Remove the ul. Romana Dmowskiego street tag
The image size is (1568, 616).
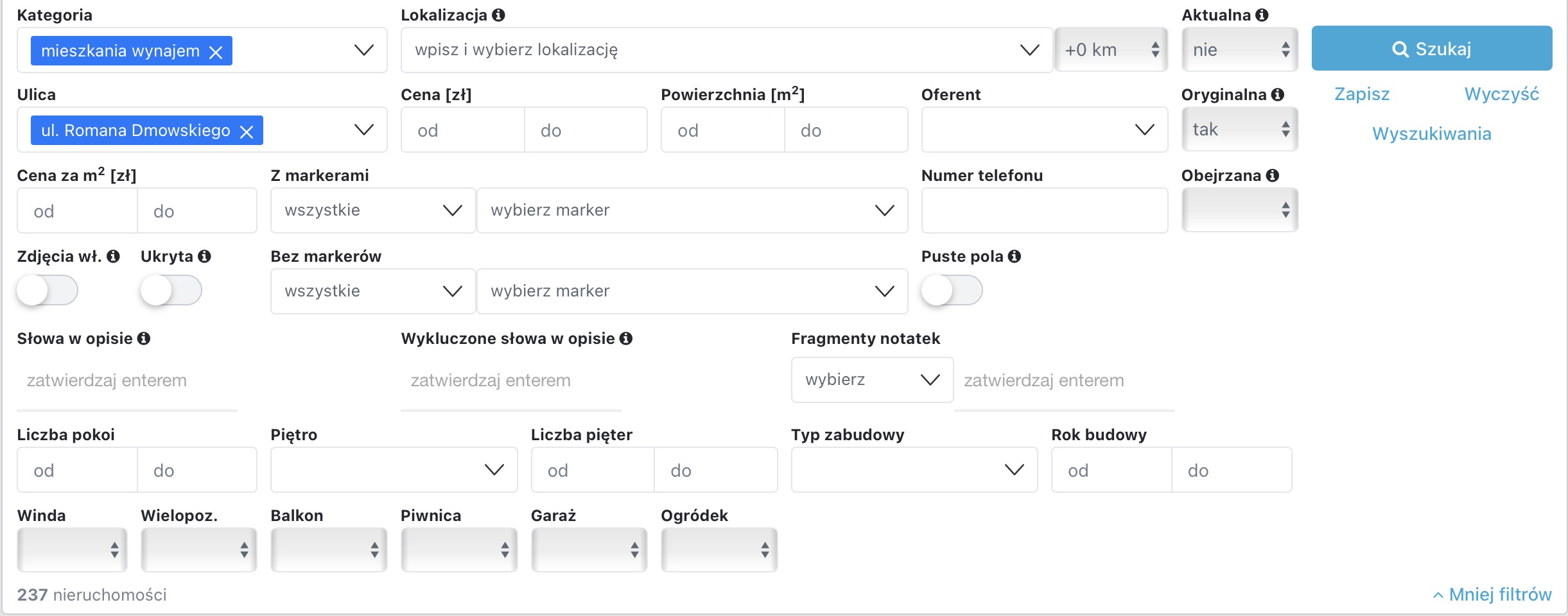[x=247, y=132]
